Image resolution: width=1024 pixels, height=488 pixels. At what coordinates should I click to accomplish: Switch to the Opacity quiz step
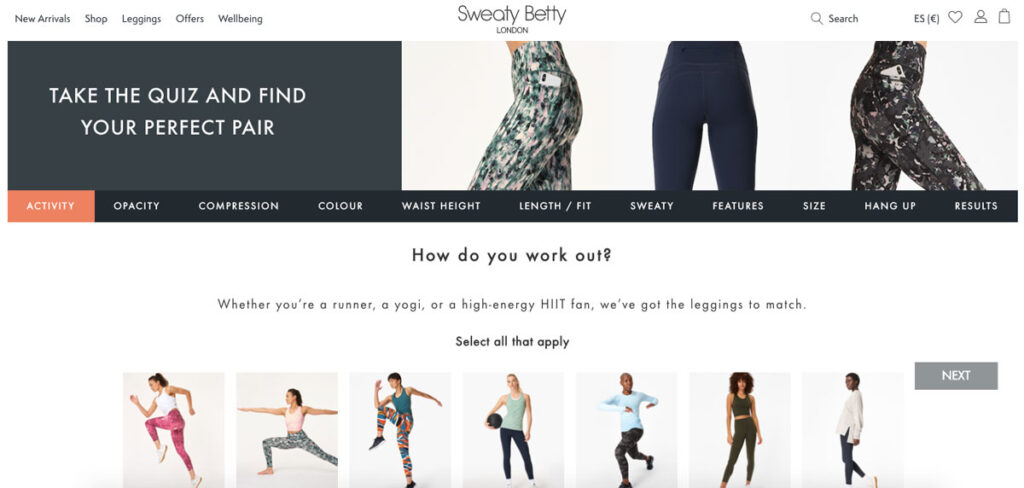click(x=136, y=206)
